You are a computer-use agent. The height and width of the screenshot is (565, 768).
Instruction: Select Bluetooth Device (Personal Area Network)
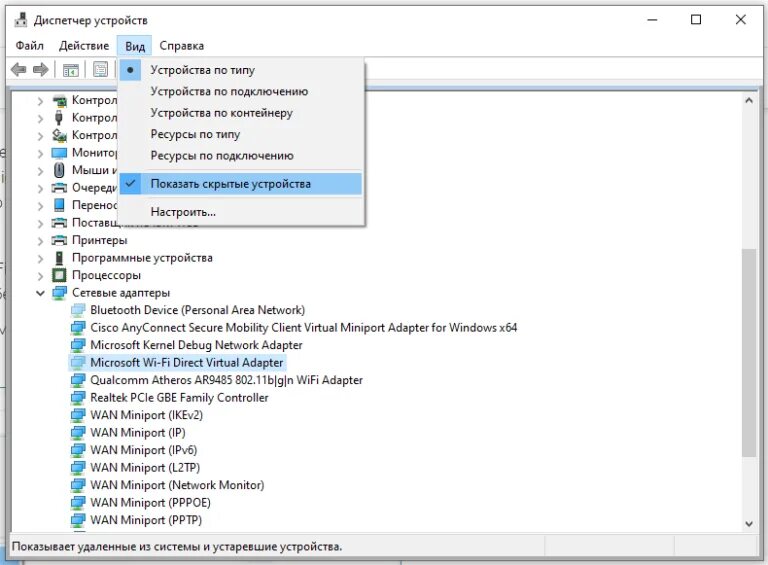point(197,310)
